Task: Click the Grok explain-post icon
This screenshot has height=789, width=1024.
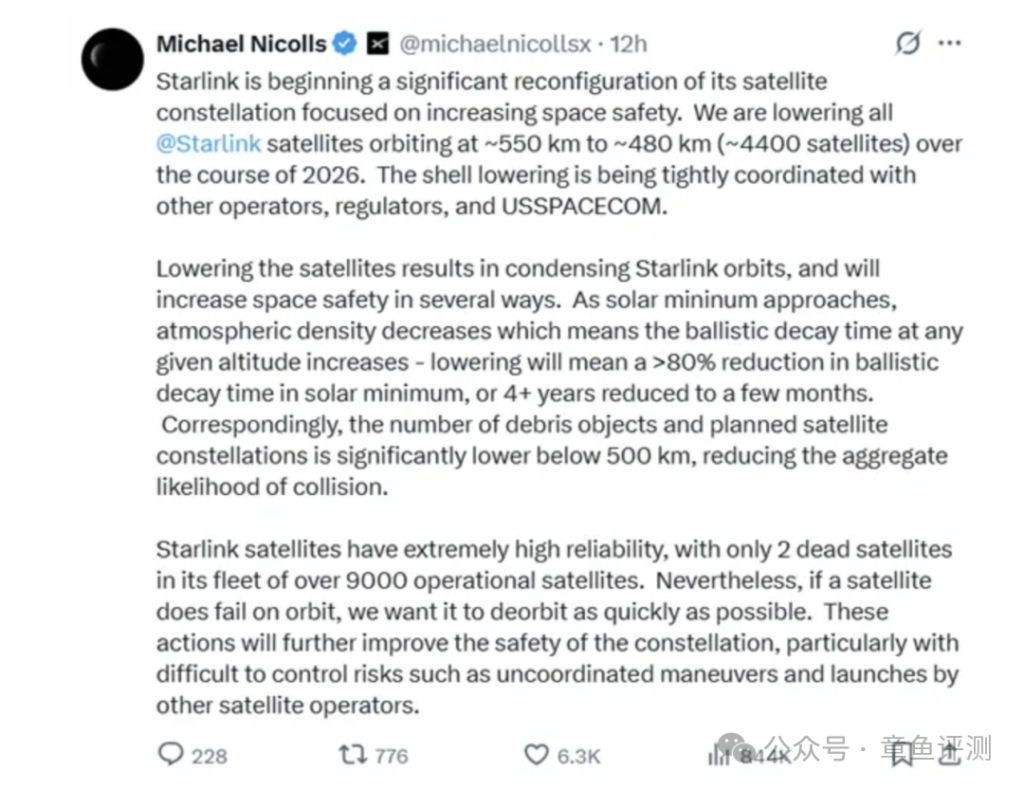Action: pyautogui.click(x=908, y=43)
